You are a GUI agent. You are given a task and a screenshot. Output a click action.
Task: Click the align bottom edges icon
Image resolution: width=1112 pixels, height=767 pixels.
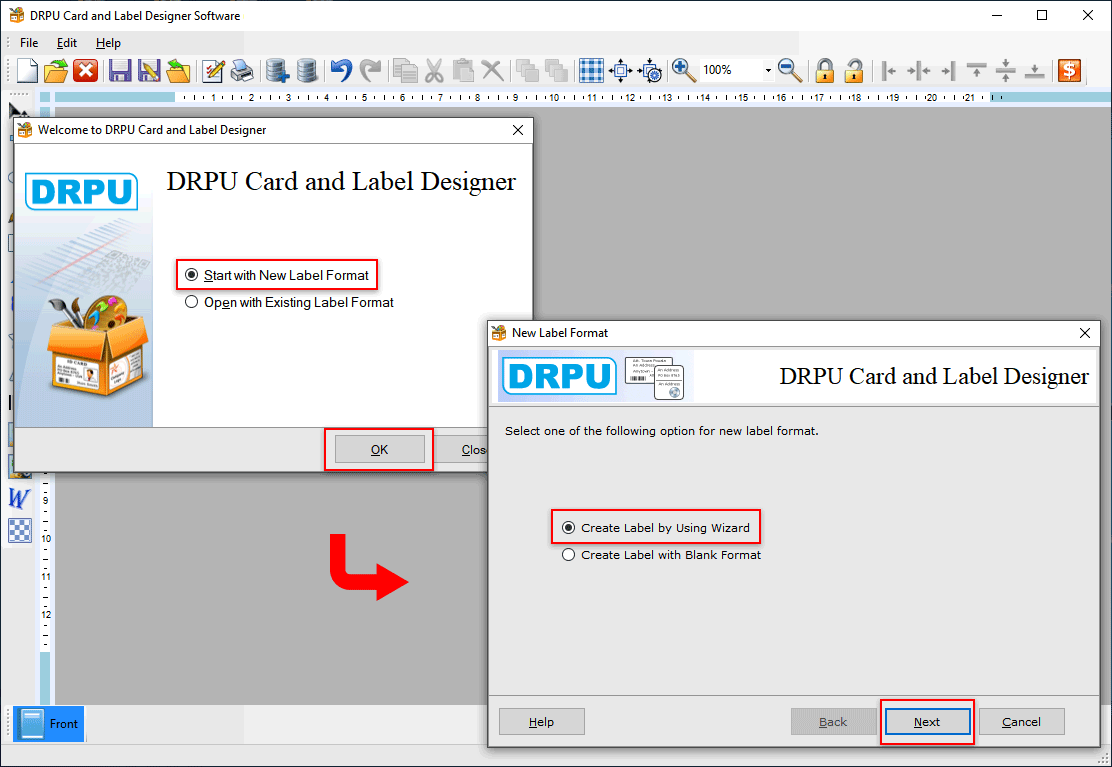click(1035, 70)
